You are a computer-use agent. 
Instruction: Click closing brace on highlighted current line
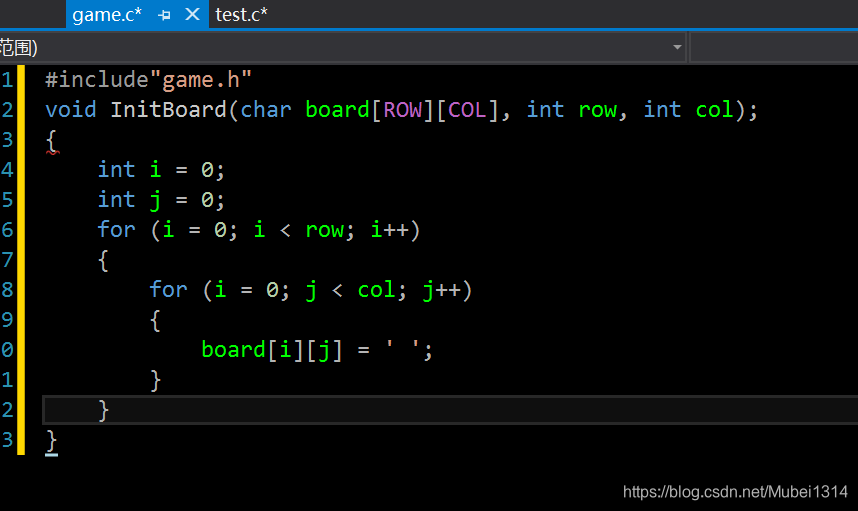[x=103, y=410]
